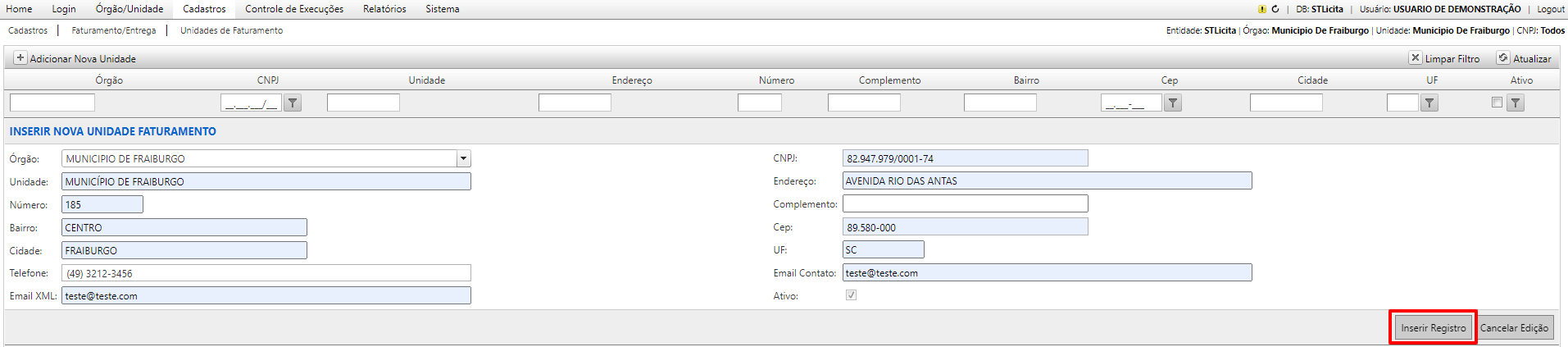The height and width of the screenshot is (347, 1568).
Task: Click the Atualizar refresh icon
Action: [x=1503, y=58]
